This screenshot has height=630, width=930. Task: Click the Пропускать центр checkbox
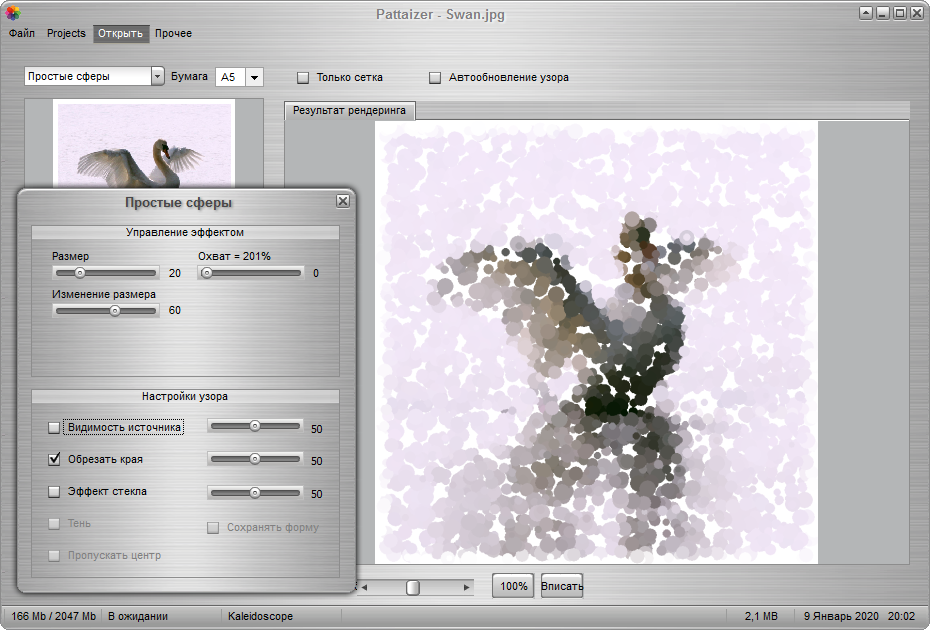pos(54,555)
